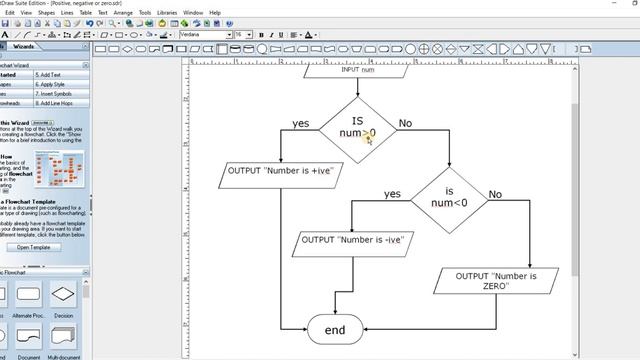Click the vertical canvas scrollbar thumb

pos(575,190)
